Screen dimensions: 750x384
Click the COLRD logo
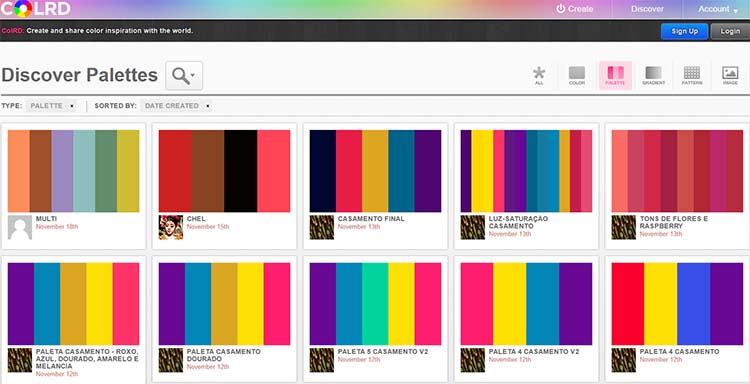[36, 8]
